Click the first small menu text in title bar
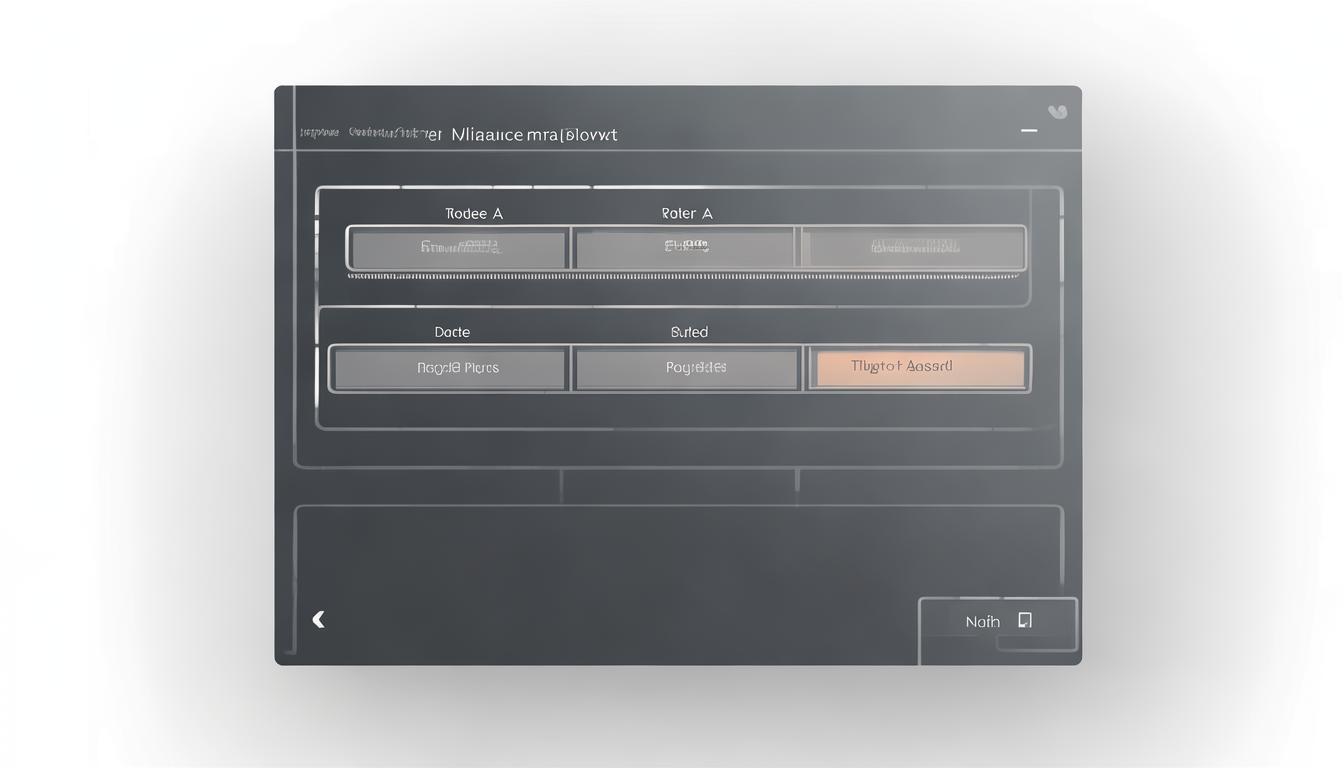 tap(319, 133)
